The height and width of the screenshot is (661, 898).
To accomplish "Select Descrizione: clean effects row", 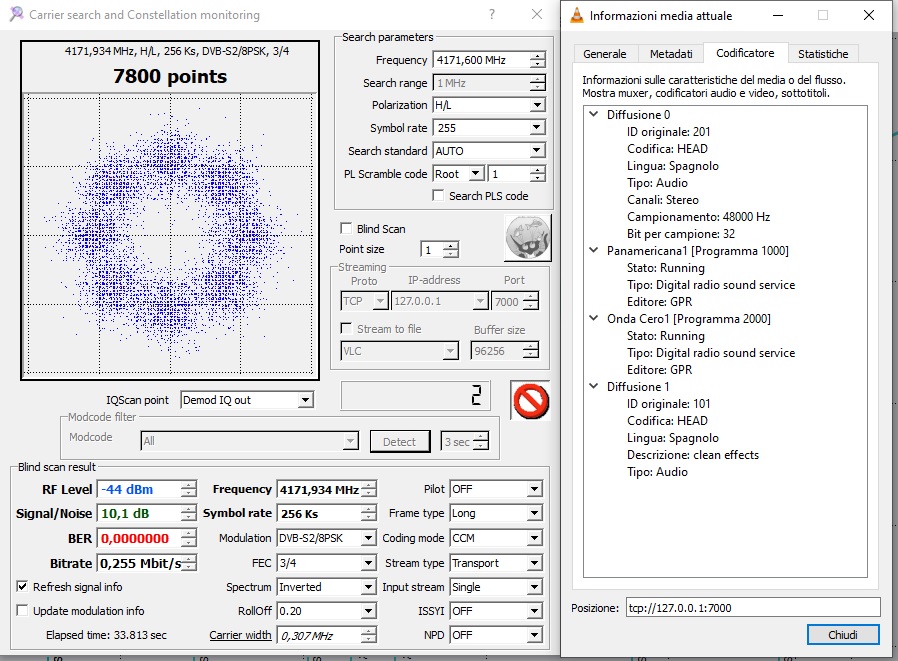I will [692, 455].
